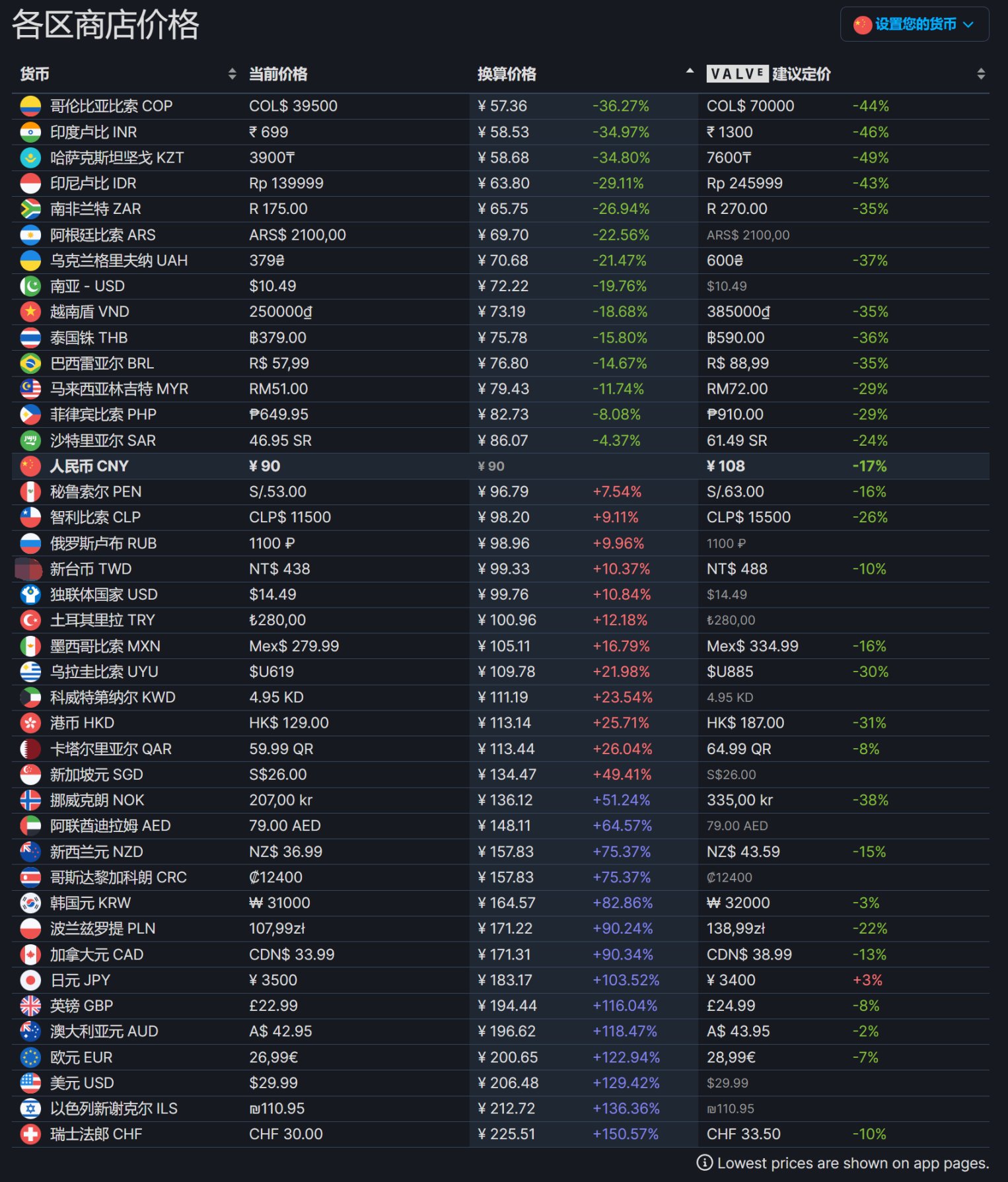Select the 澳大利亚元 AUD row label
The height and width of the screenshot is (1182, 1008).
click(x=104, y=1032)
